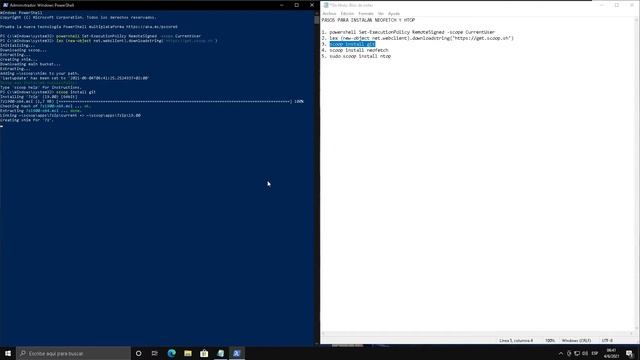Click the line and column indicator in Notepad status bar

[x=516, y=340]
